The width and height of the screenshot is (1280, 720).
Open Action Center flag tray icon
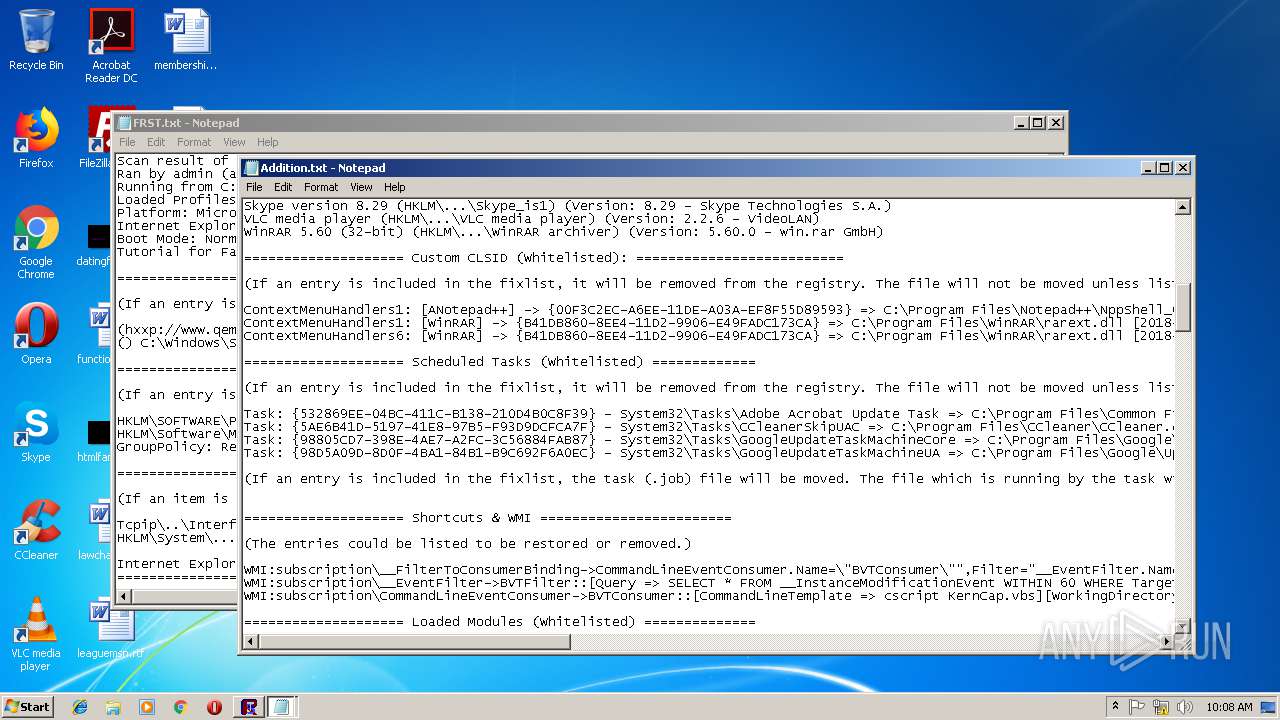(x=1137, y=707)
